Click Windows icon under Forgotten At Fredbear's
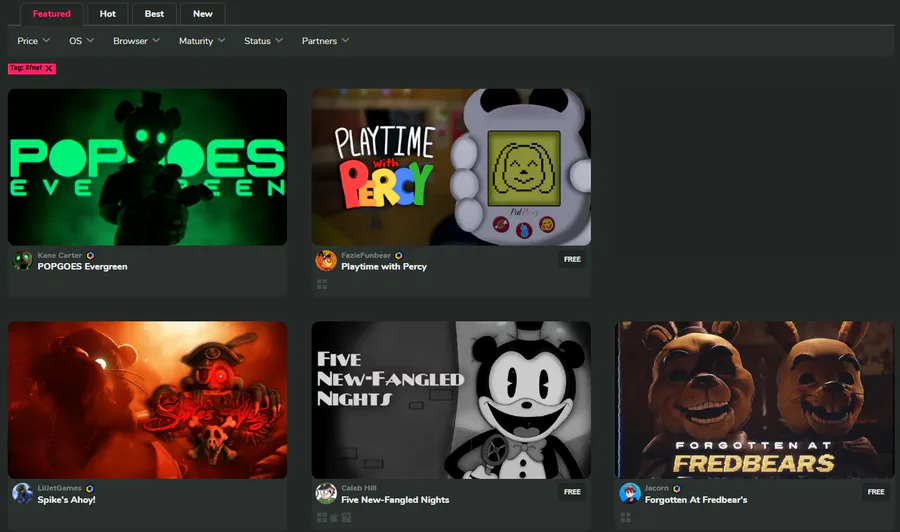This screenshot has height=532, width=900. [626, 518]
